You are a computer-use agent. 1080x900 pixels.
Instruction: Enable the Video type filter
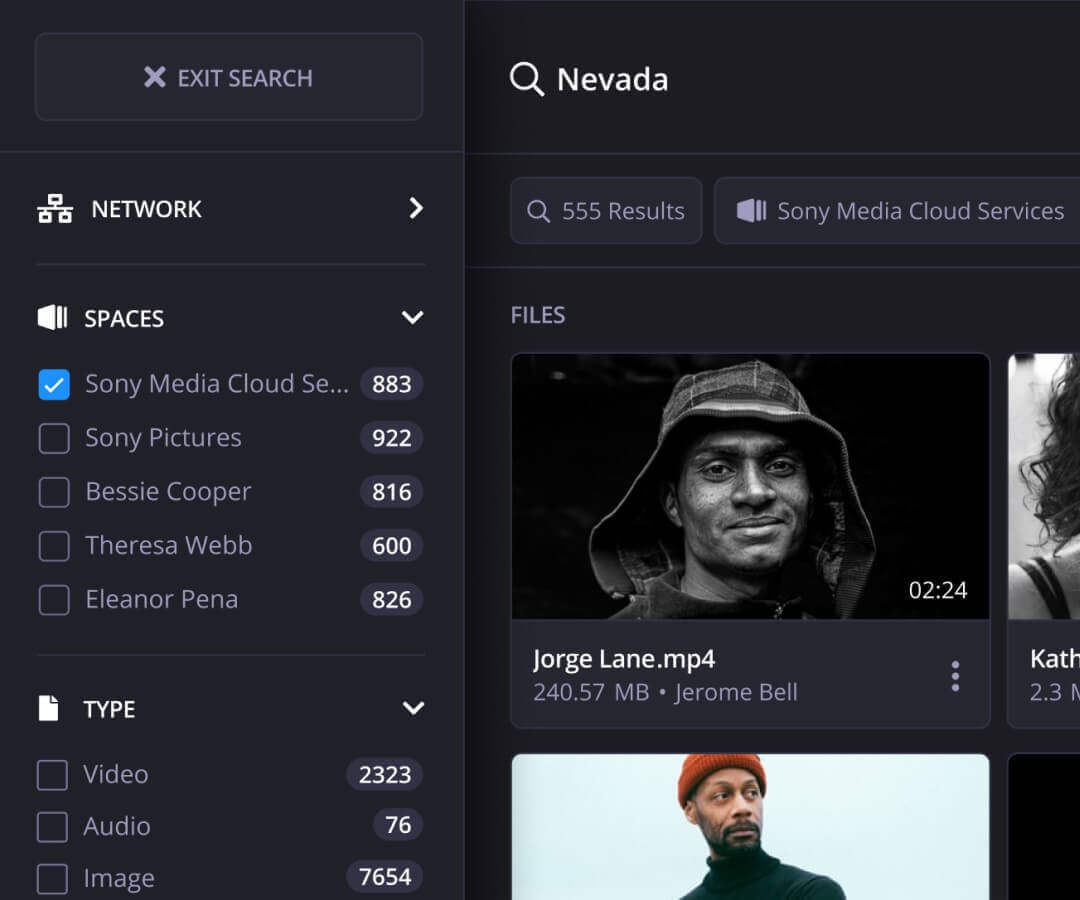pyautogui.click(x=51, y=774)
